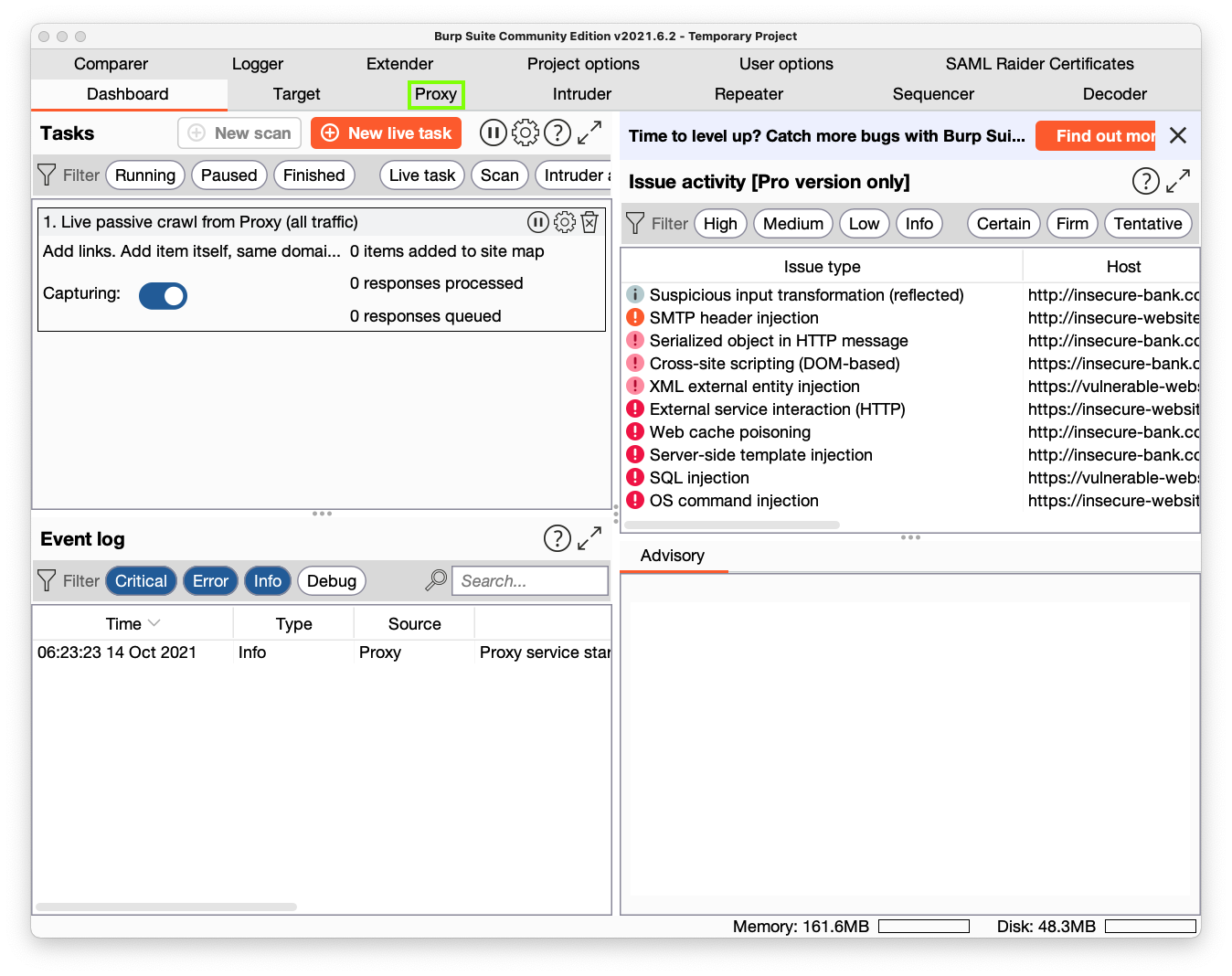The image size is (1232, 976).
Task: Click XML external entity injection icon
Action: tap(635, 386)
